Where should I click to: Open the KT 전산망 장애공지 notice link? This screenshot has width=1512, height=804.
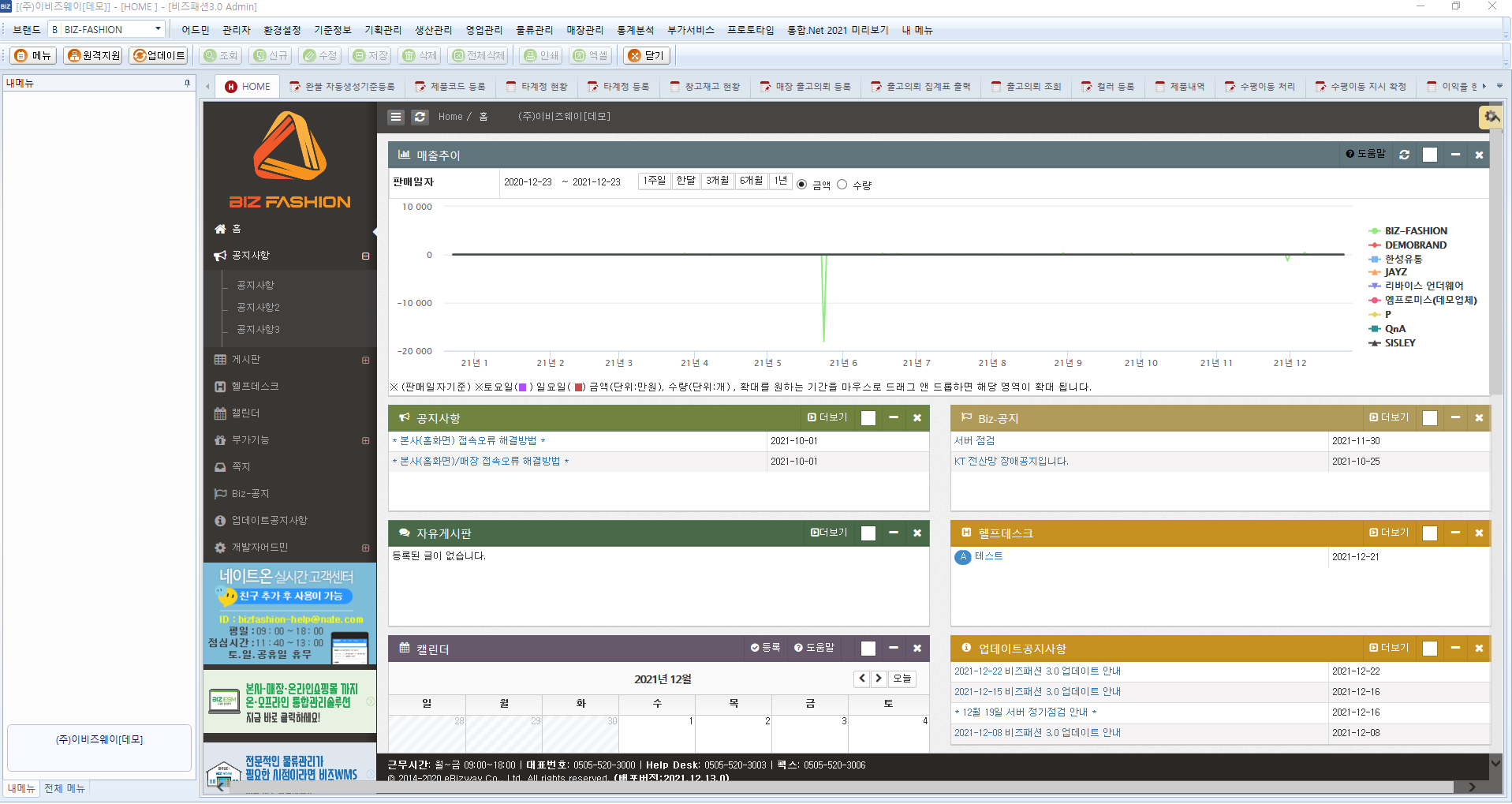(x=1011, y=462)
